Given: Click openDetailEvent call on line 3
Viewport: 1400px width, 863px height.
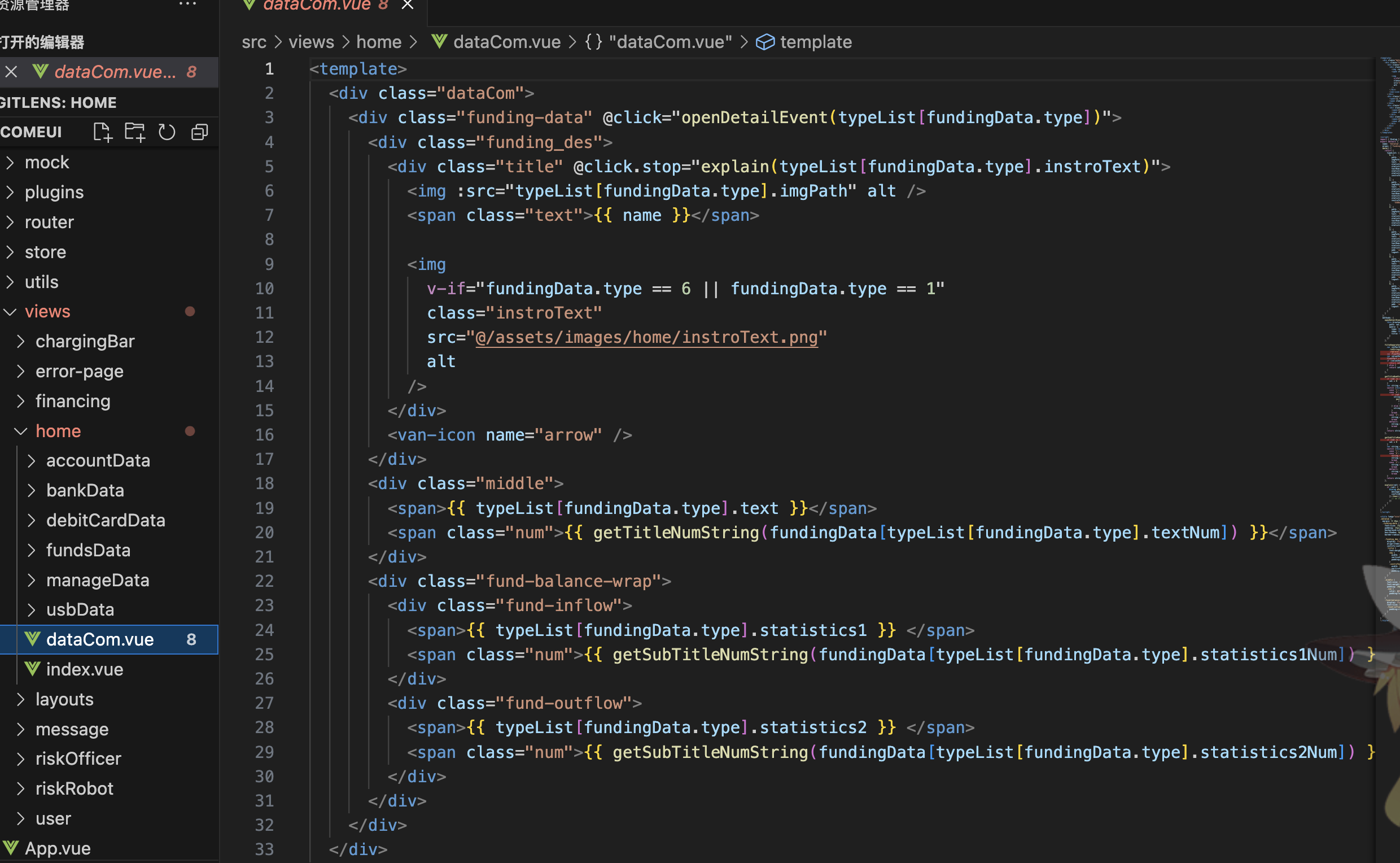Looking at the screenshot, I should [754, 117].
